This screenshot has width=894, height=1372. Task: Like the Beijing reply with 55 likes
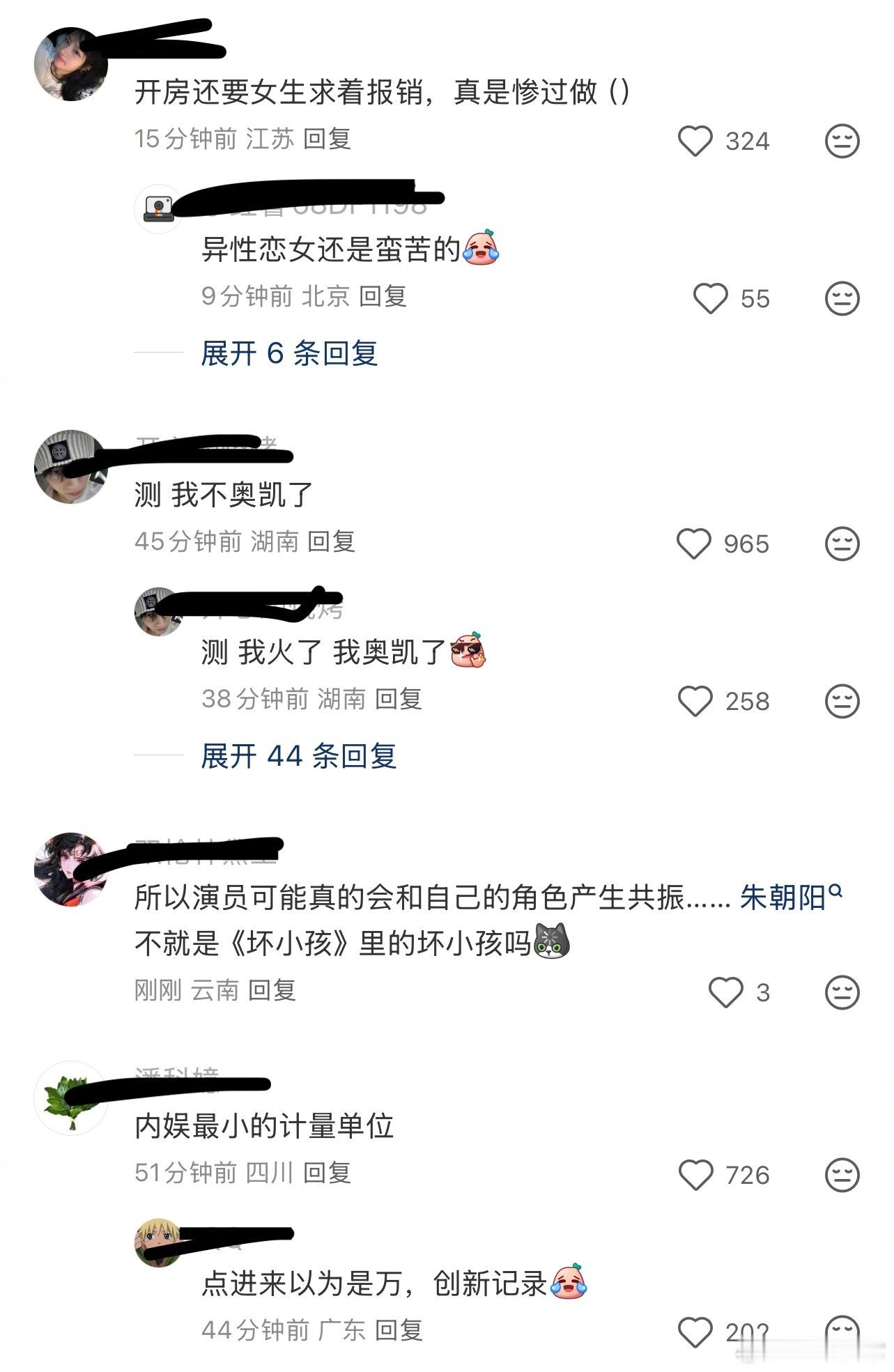[710, 298]
